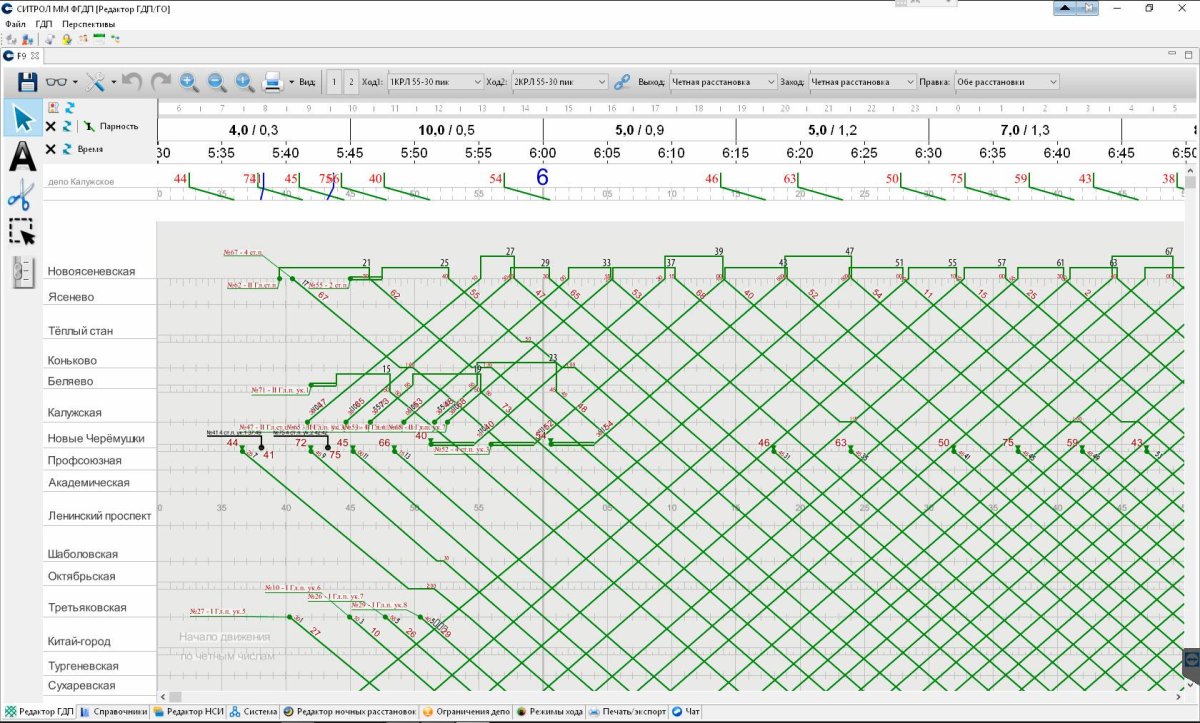Toggle view button 1 next to Вид

(335, 82)
